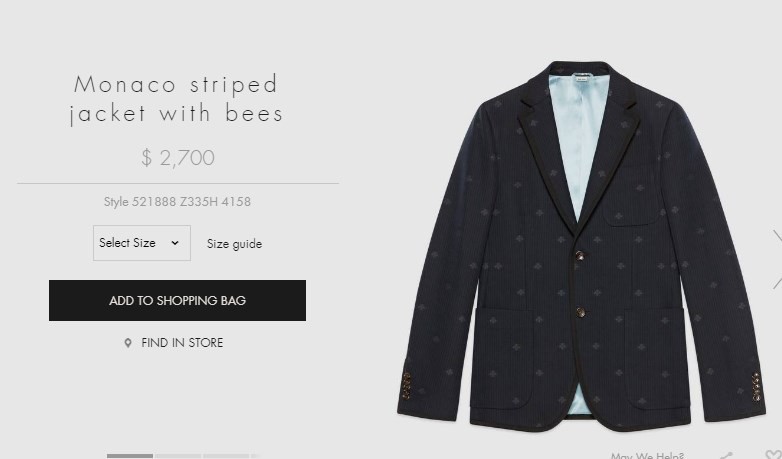Open the May We Help? link
This screenshot has width=782, height=459.
pyautogui.click(x=647, y=456)
